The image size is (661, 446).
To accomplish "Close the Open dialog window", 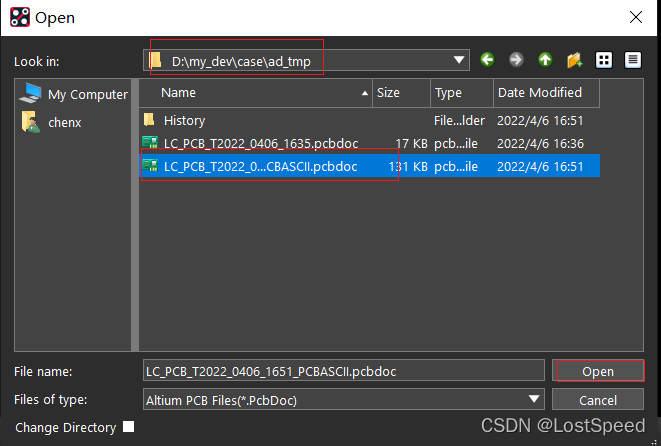I will tap(635, 17).
